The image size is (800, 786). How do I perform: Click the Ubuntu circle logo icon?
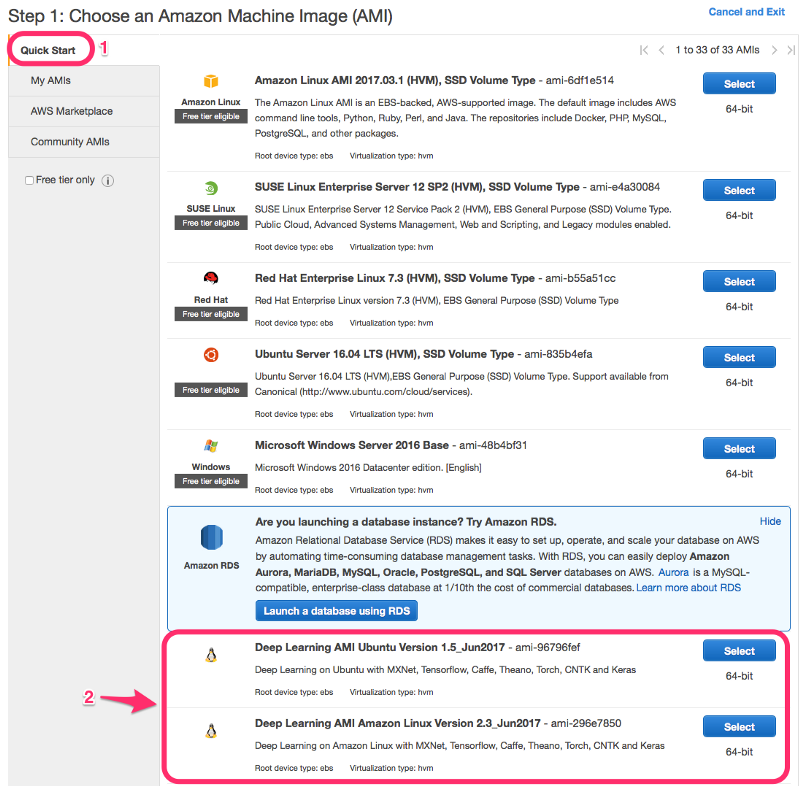point(211,354)
